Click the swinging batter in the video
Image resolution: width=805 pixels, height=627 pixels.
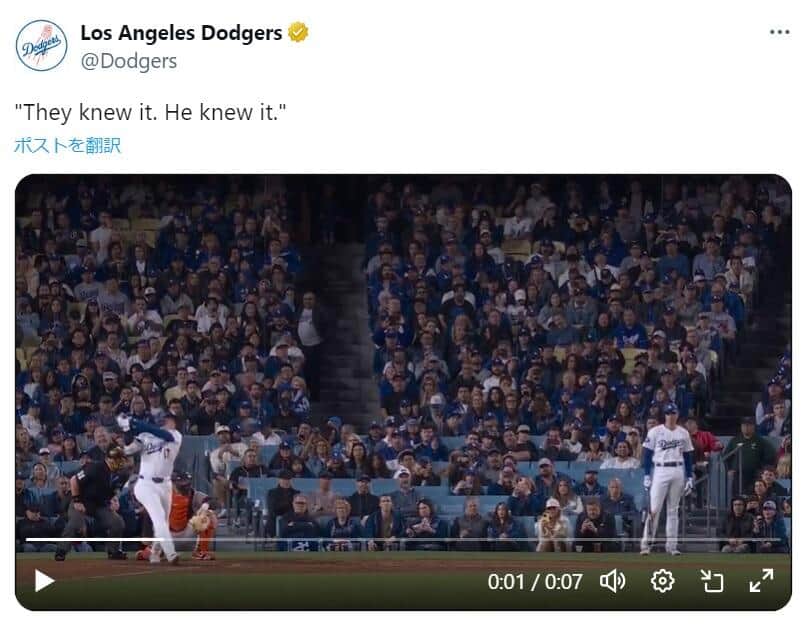[156, 480]
